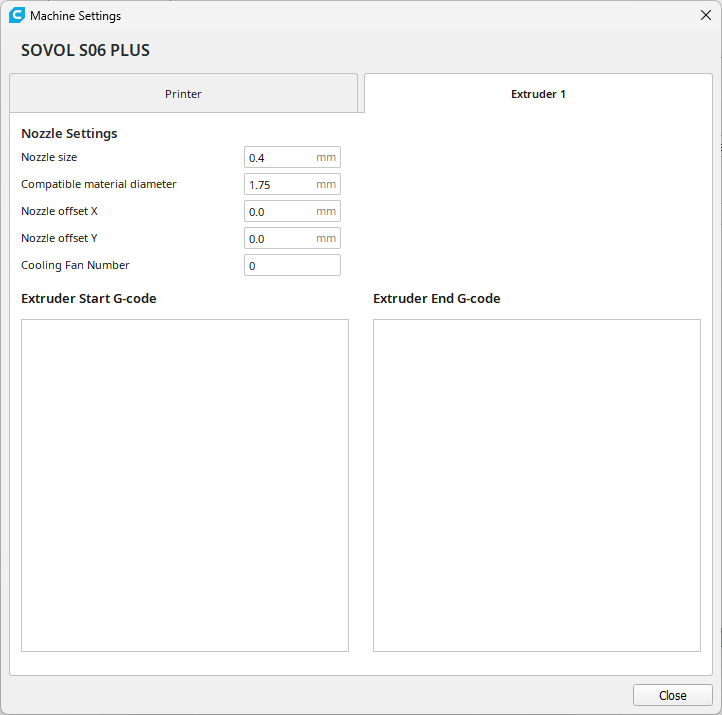Click the Nozzle size label
Screen dimensions: 722x715
(x=49, y=157)
